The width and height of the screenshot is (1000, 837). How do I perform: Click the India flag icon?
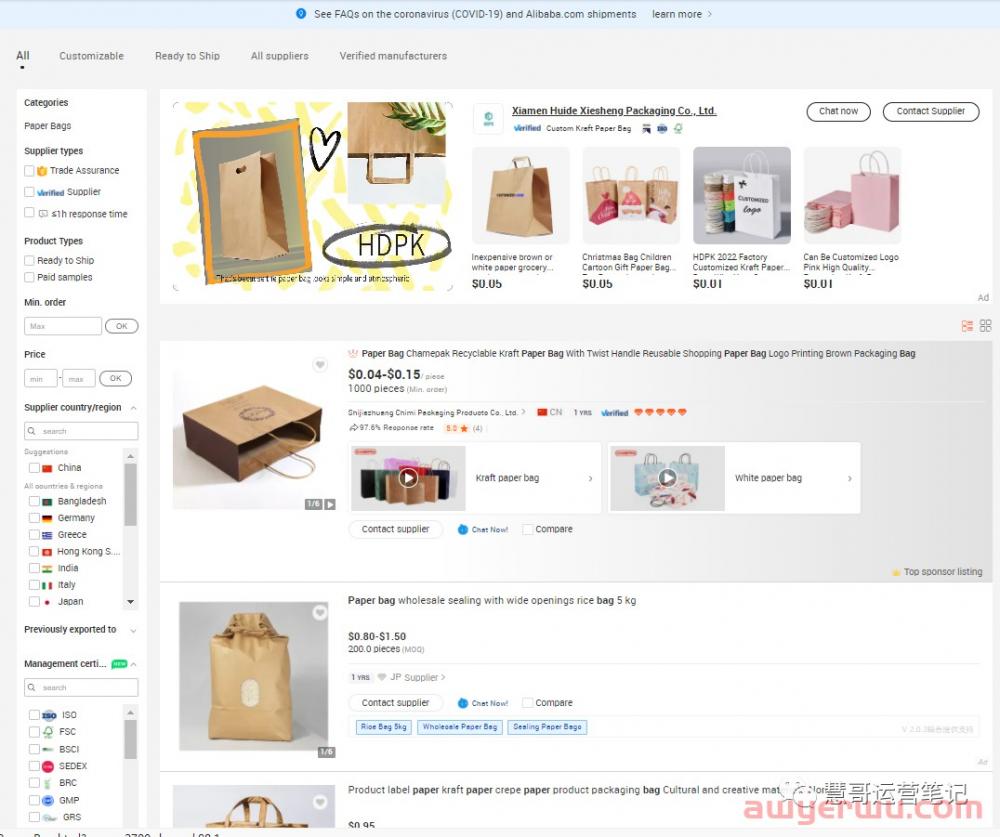point(47,568)
